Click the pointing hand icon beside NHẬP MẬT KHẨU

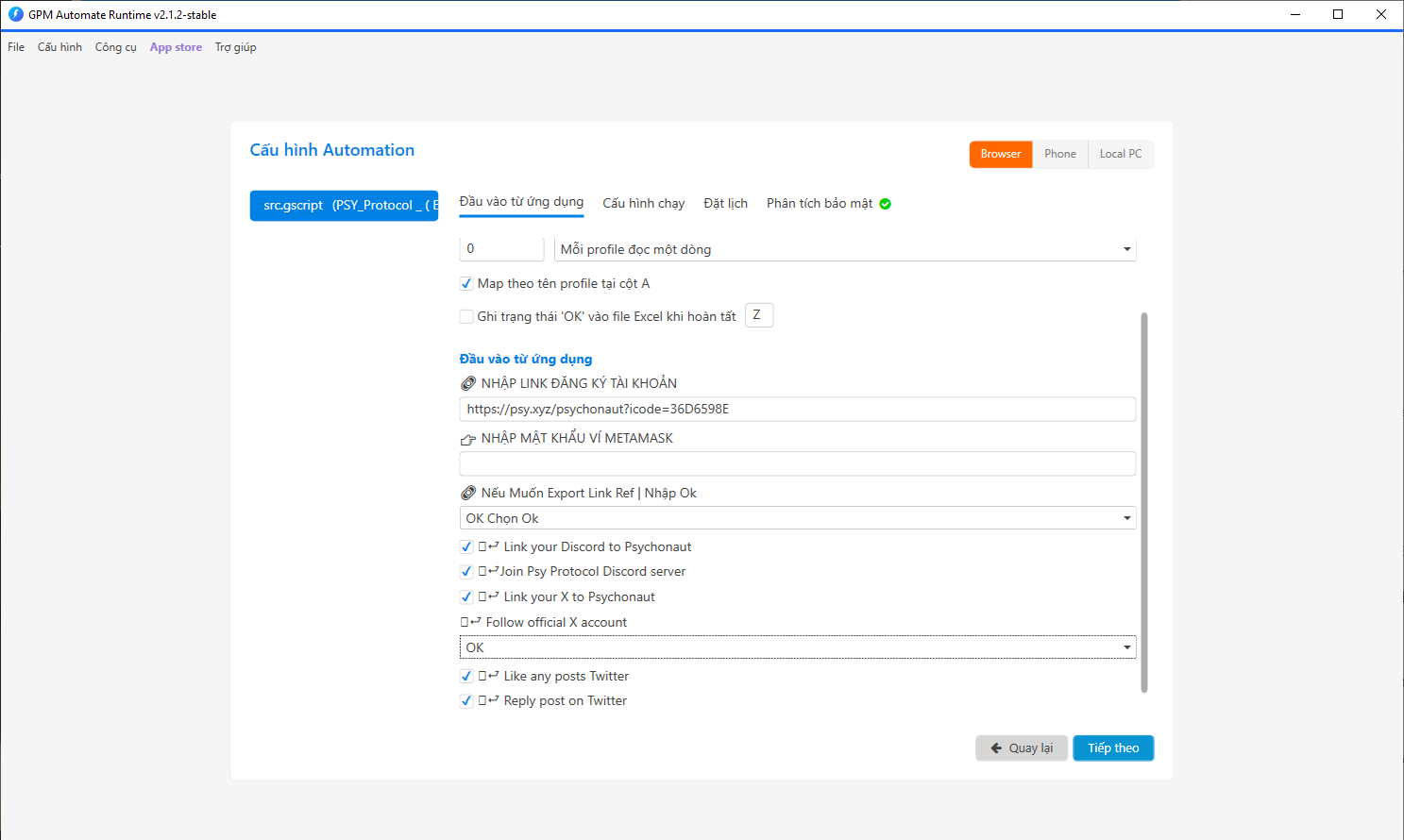[x=467, y=439]
